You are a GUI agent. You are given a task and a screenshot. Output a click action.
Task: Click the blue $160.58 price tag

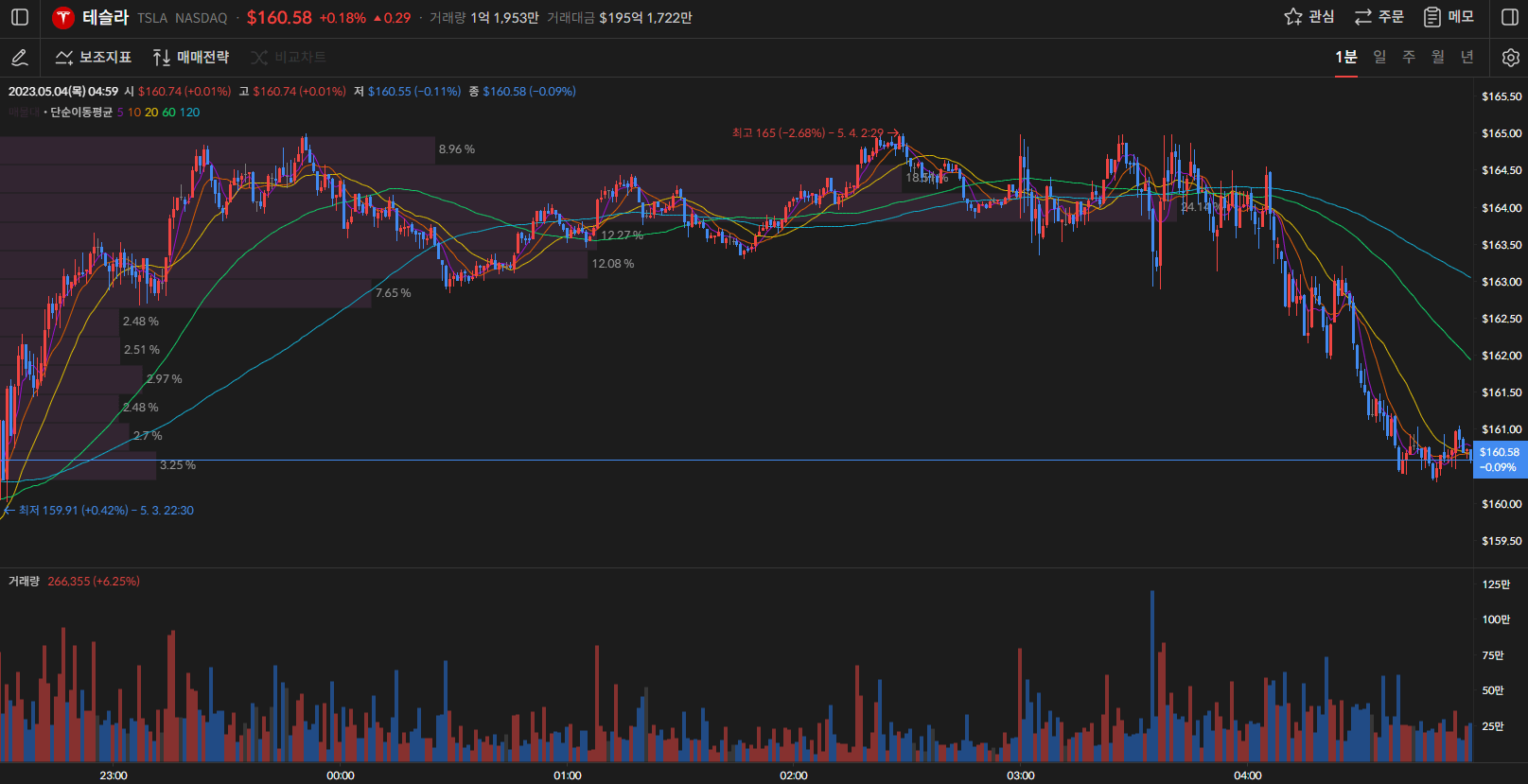[x=1500, y=460]
